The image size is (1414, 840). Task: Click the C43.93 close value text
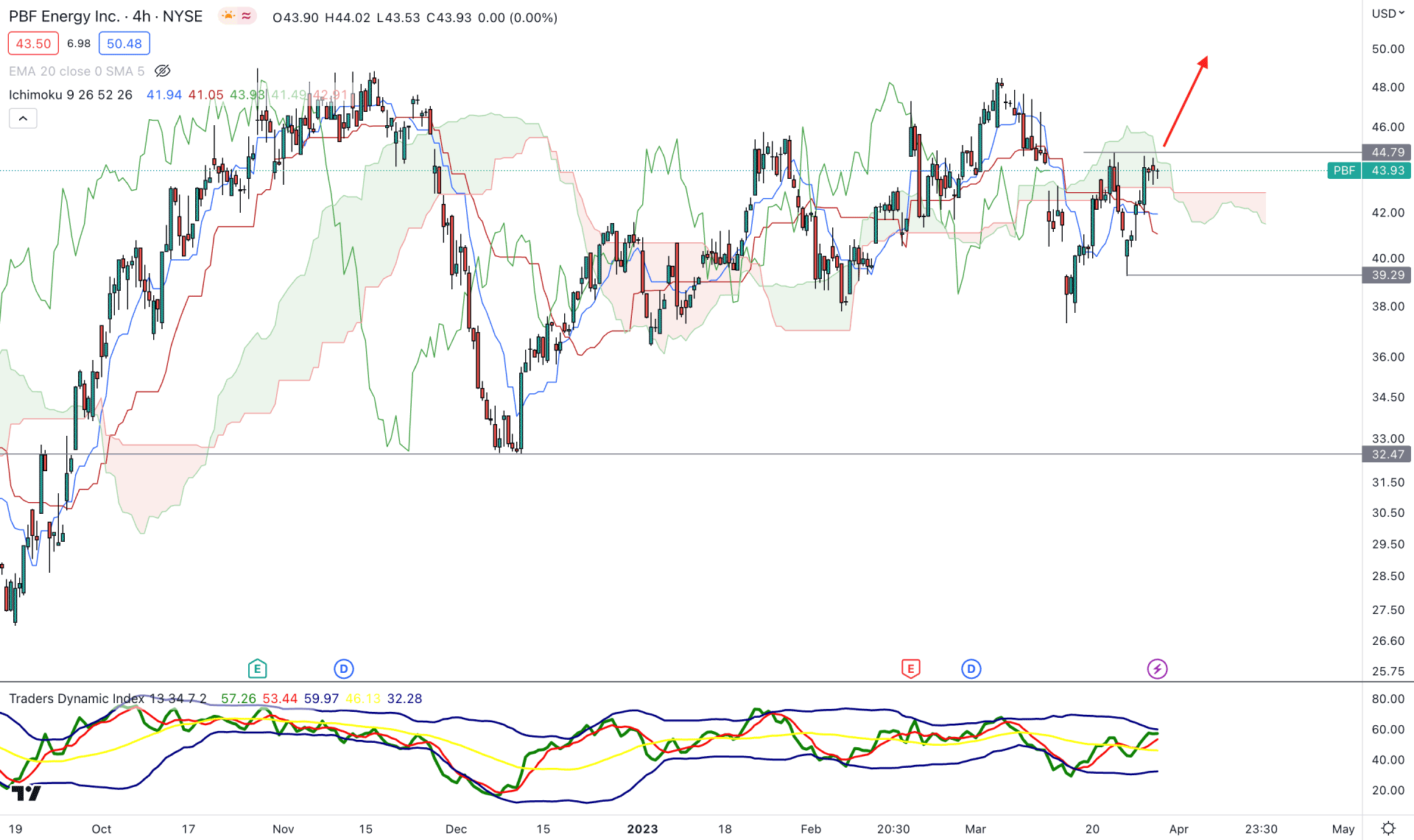[x=449, y=17]
